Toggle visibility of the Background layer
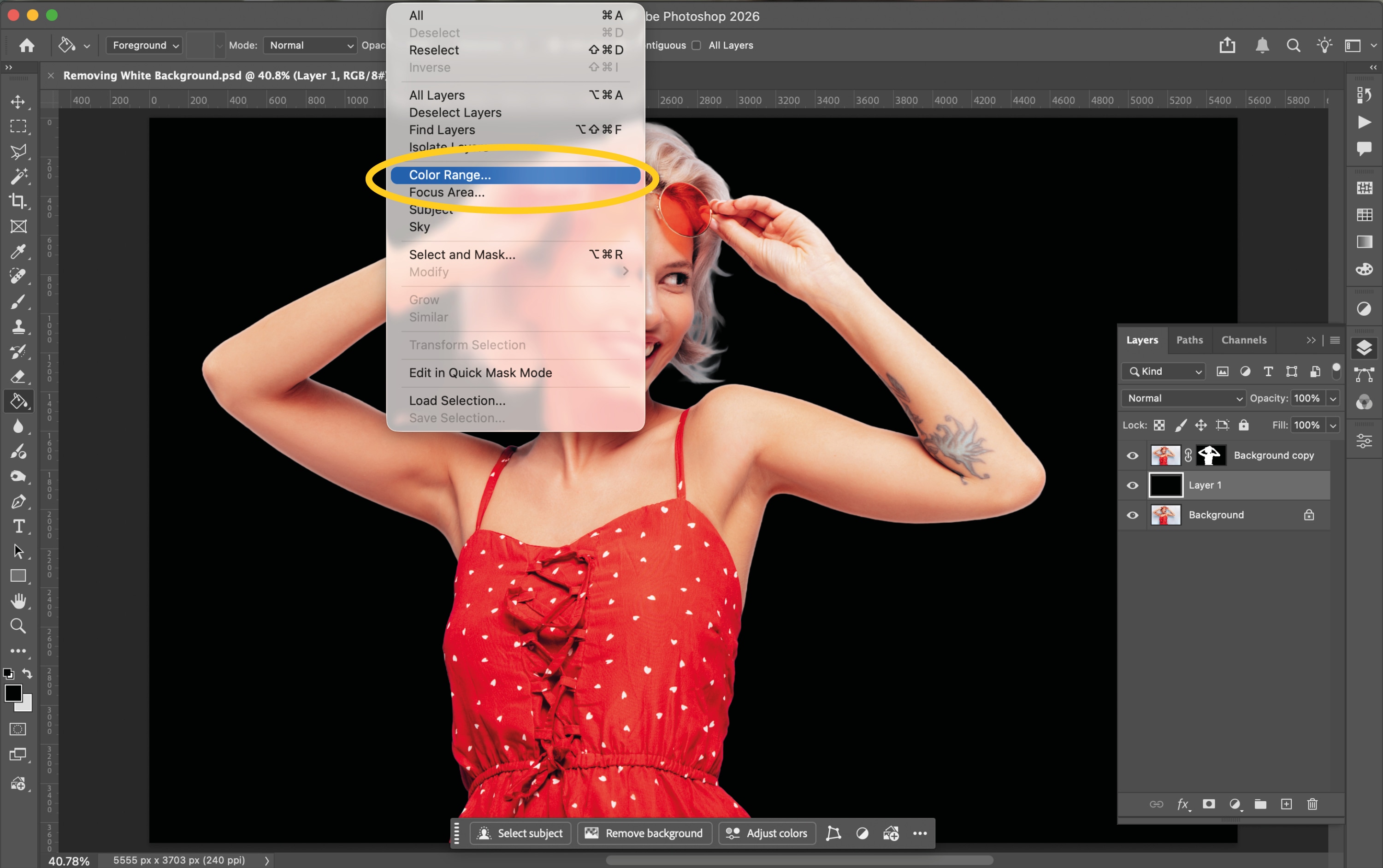 (1132, 515)
